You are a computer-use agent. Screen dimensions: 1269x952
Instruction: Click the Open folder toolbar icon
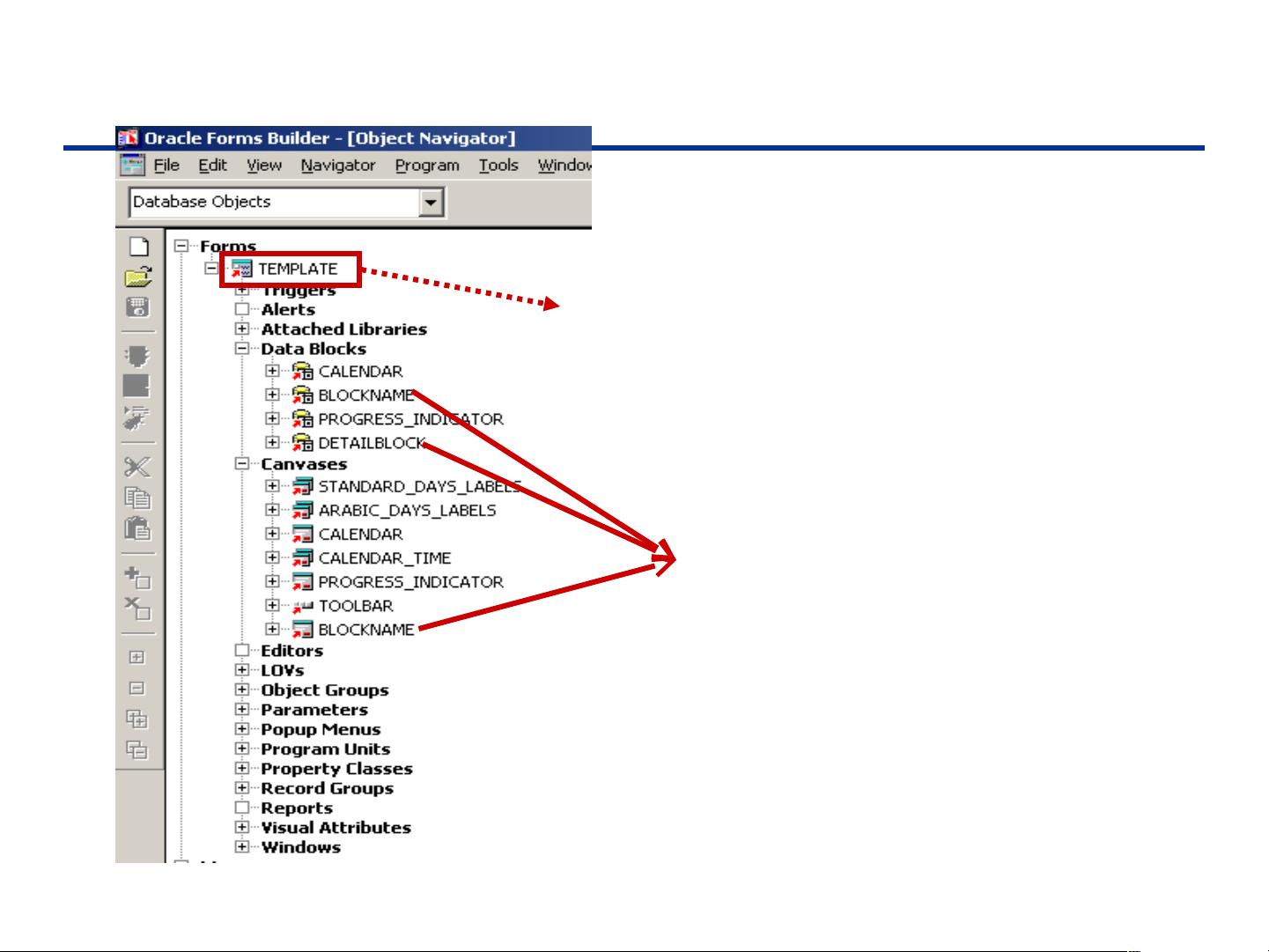point(138,278)
